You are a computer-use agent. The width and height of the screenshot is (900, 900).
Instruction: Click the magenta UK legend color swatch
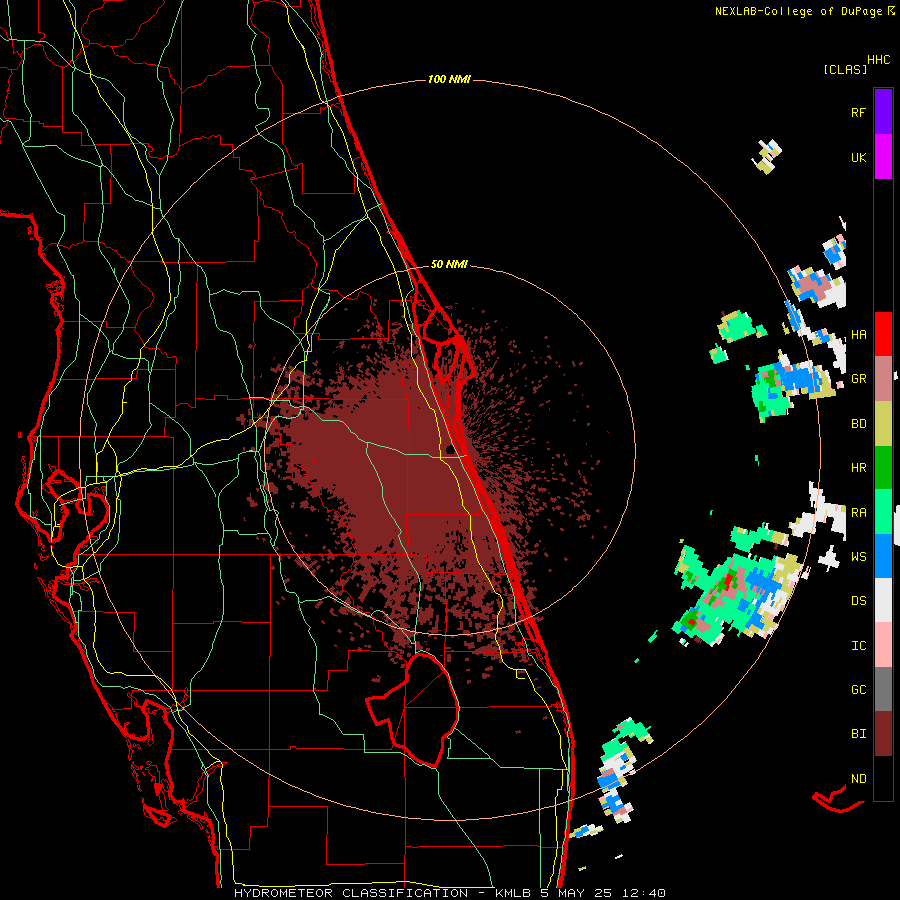point(883,157)
